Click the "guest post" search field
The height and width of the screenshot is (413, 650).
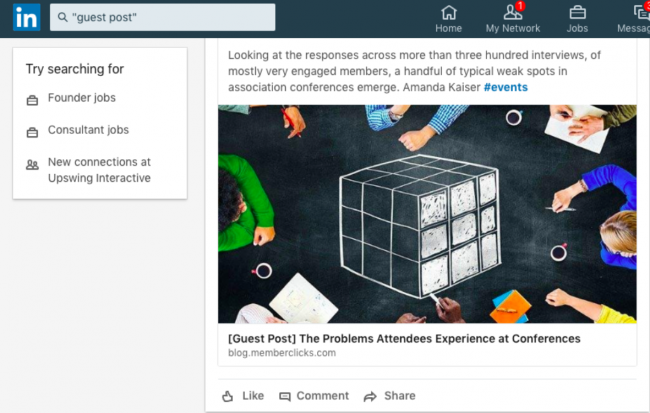click(162, 17)
